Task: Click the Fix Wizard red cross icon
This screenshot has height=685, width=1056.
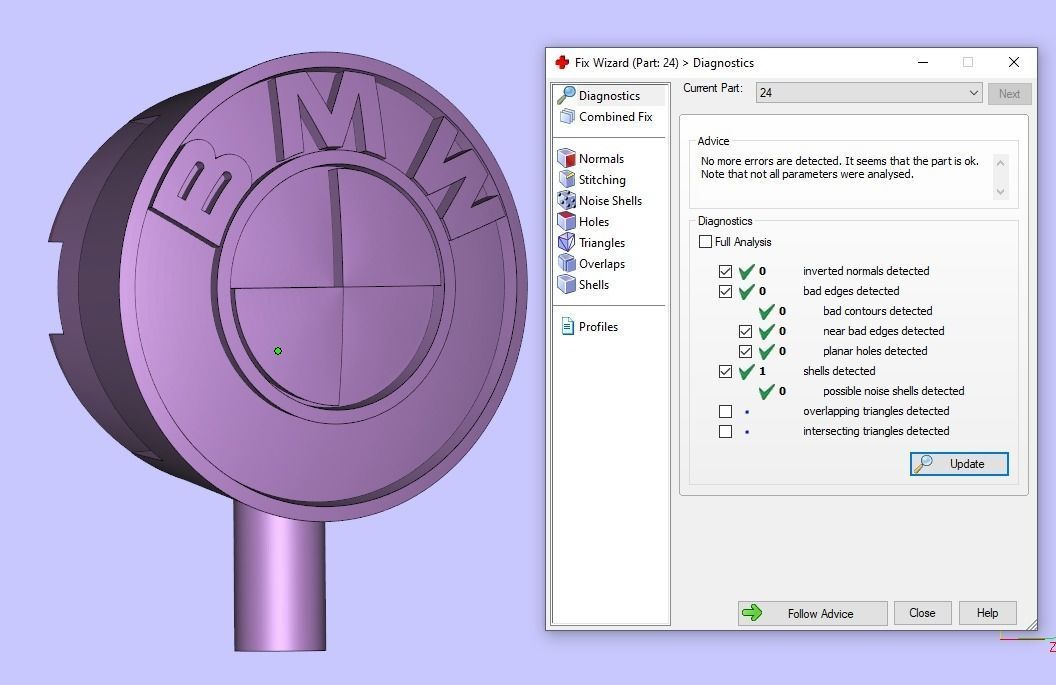Action: click(562, 63)
